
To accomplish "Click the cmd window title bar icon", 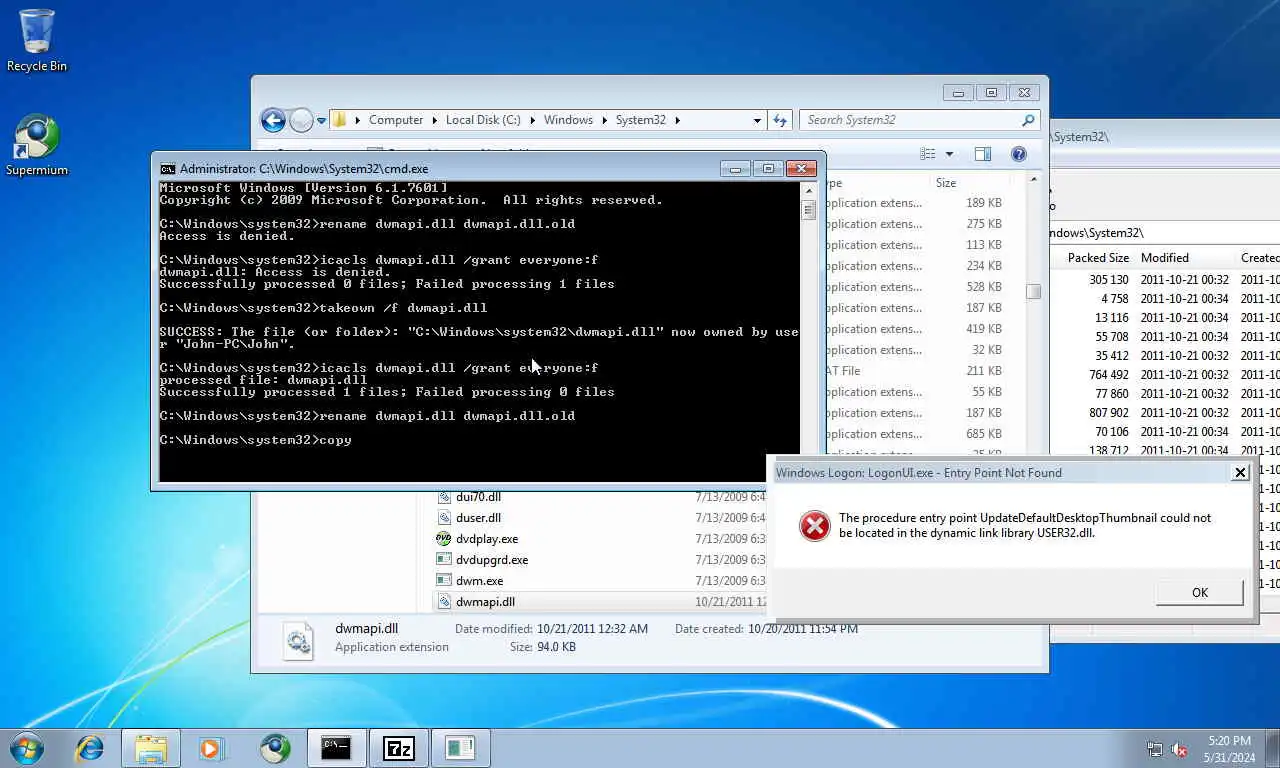I will [168, 169].
